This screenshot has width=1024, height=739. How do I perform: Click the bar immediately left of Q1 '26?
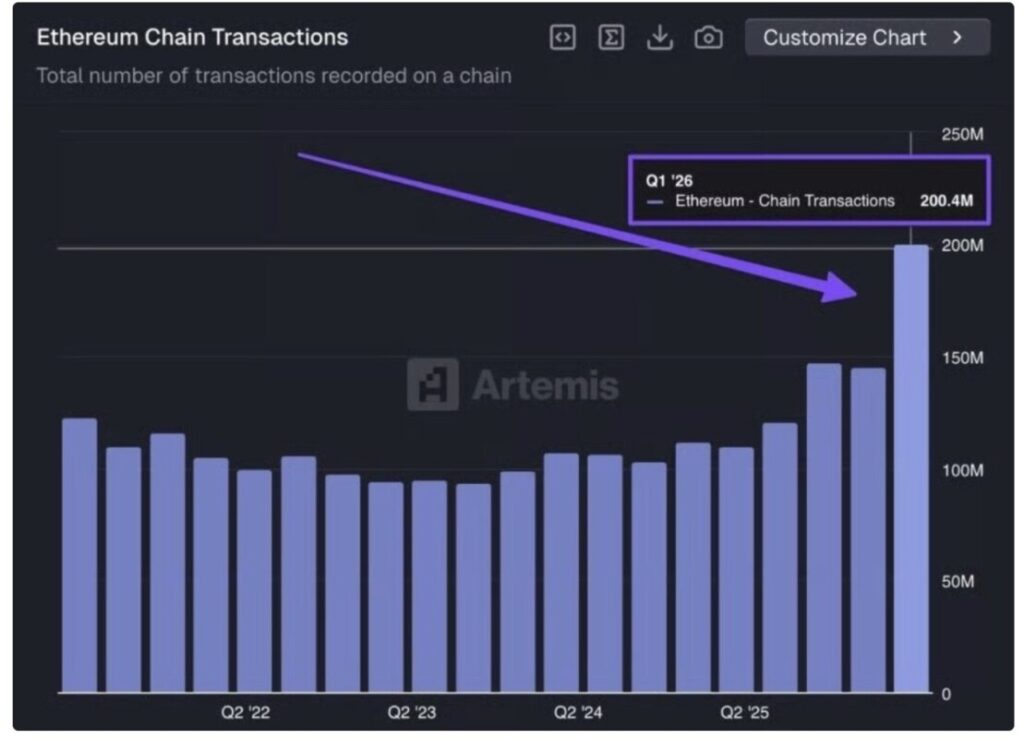pos(867,530)
